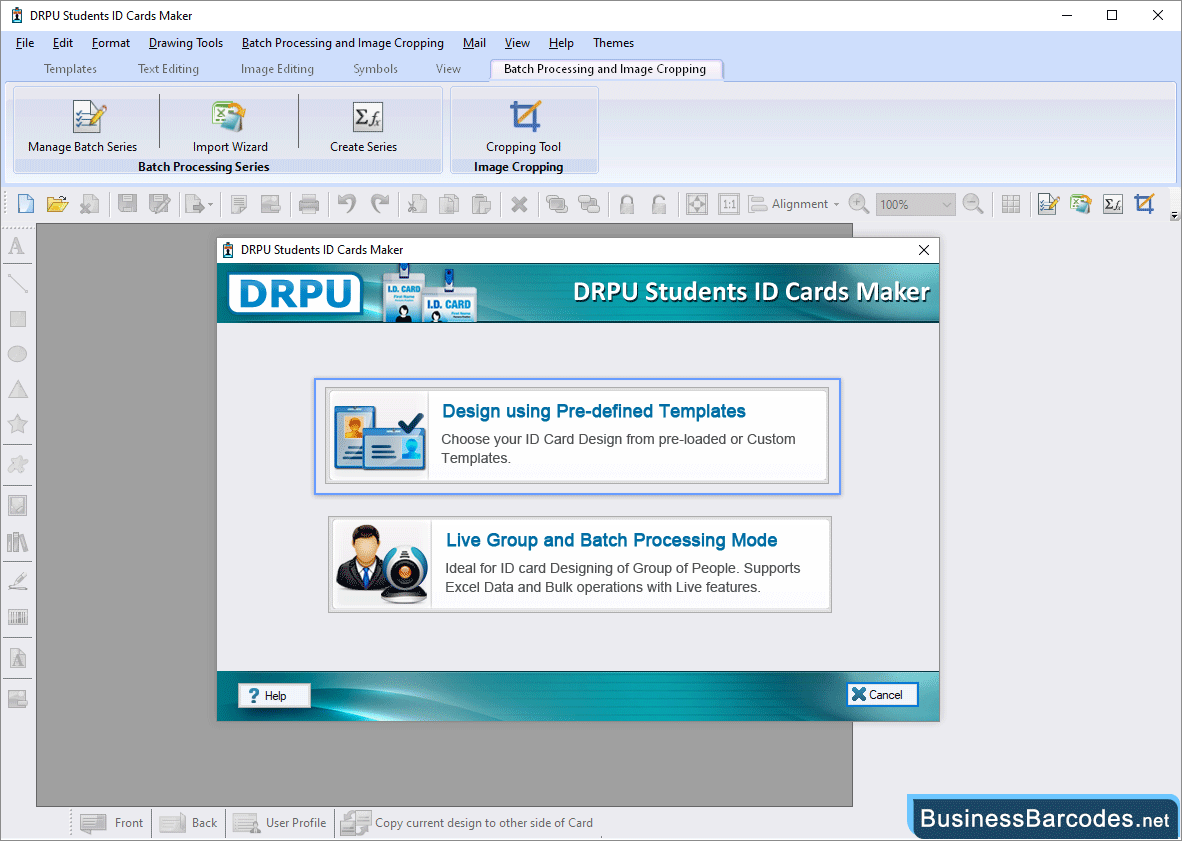Select the Star shape tool
Screen dimensions: 1182x841
(x=17, y=424)
